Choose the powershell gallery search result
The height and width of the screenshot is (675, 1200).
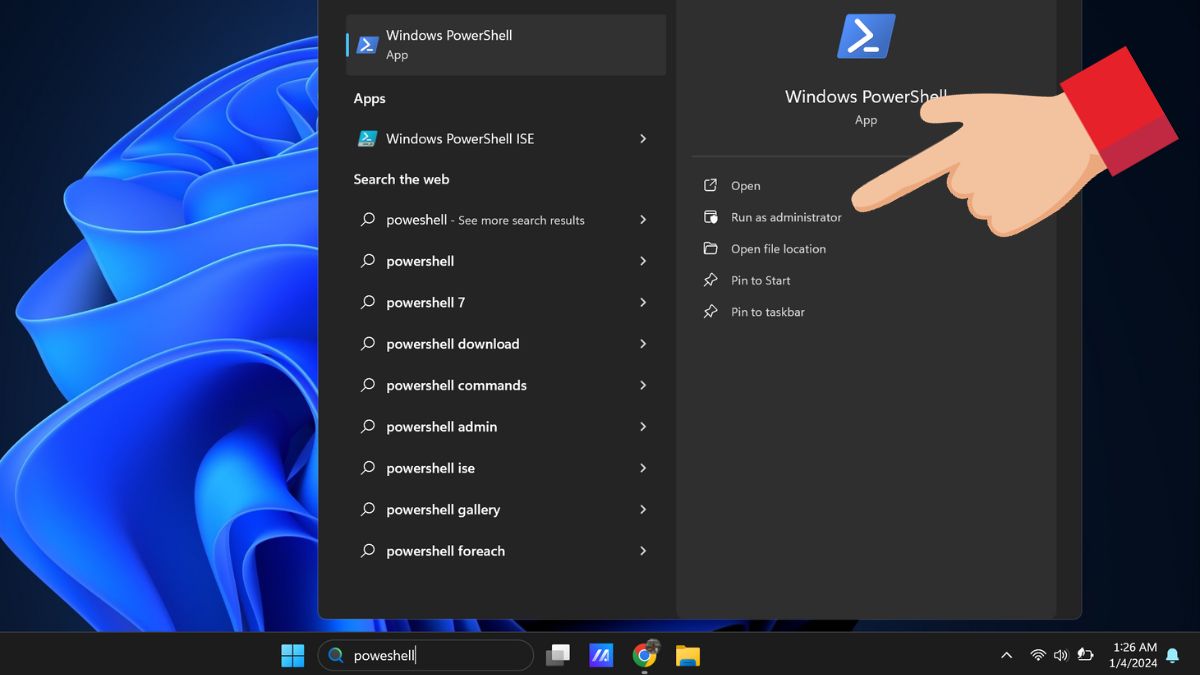(x=443, y=509)
